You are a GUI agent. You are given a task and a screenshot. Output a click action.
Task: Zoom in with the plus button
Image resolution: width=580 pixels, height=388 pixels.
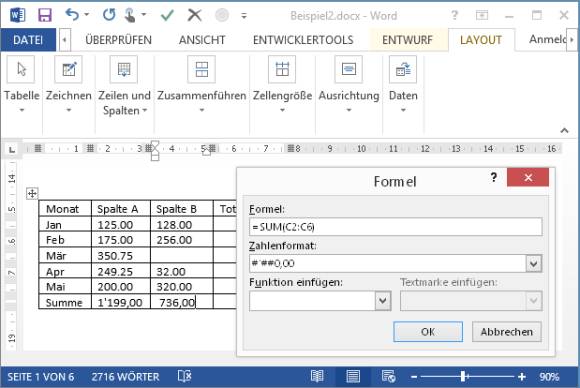522,377
